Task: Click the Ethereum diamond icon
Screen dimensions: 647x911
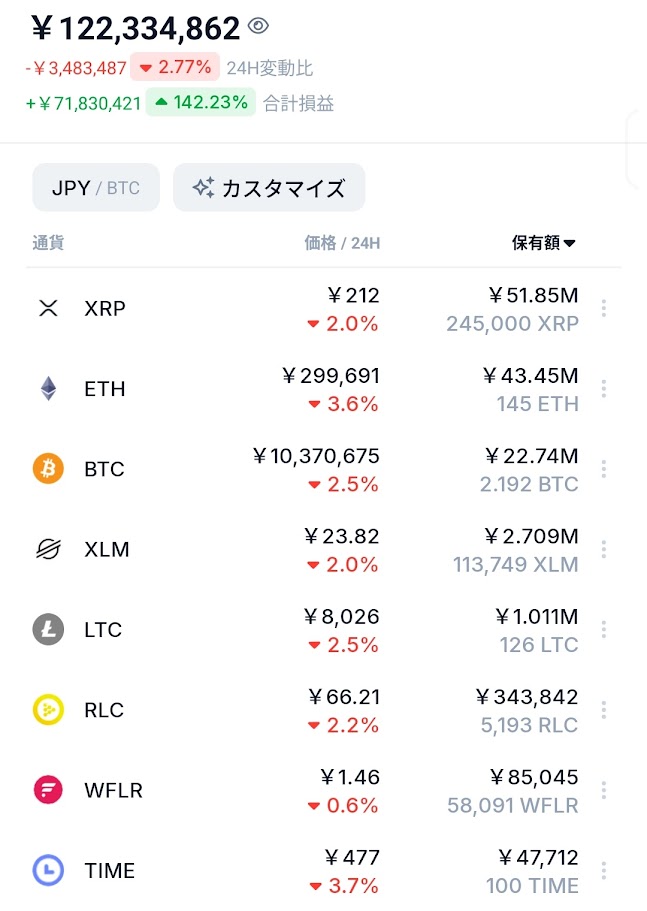Action: click(x=48, y=388)
